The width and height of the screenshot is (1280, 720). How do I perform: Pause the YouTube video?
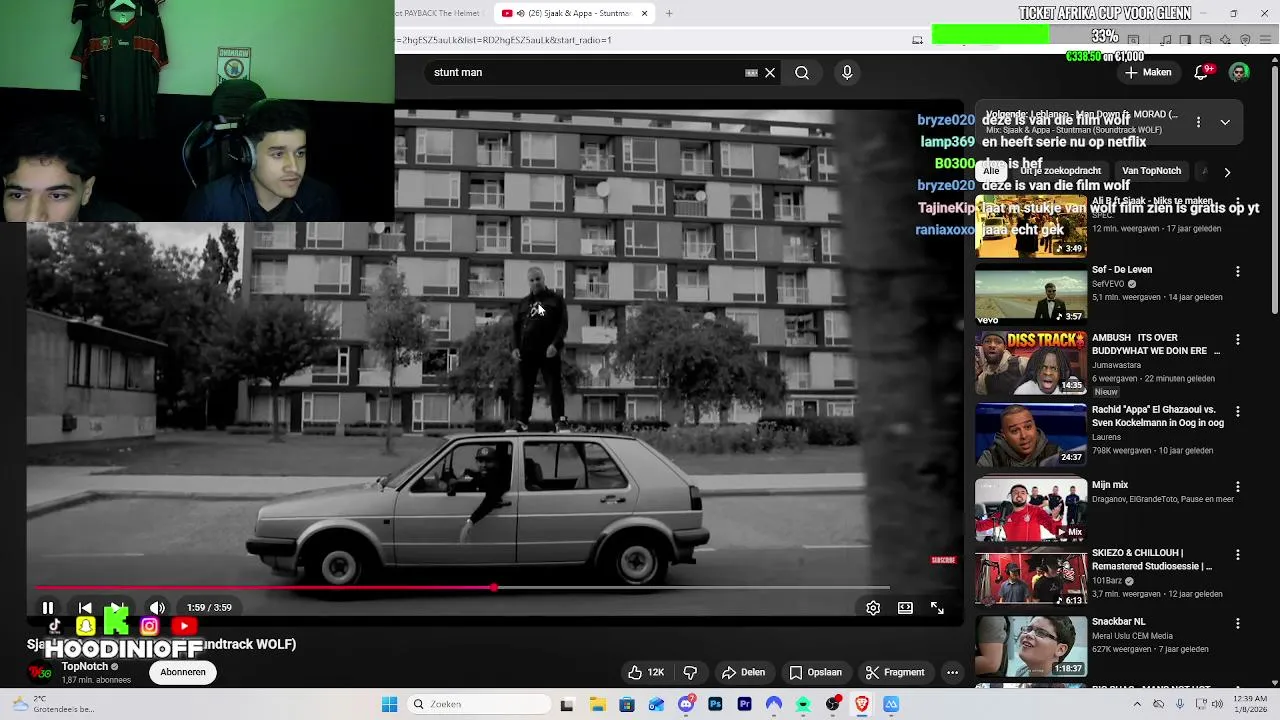(47, 608)
